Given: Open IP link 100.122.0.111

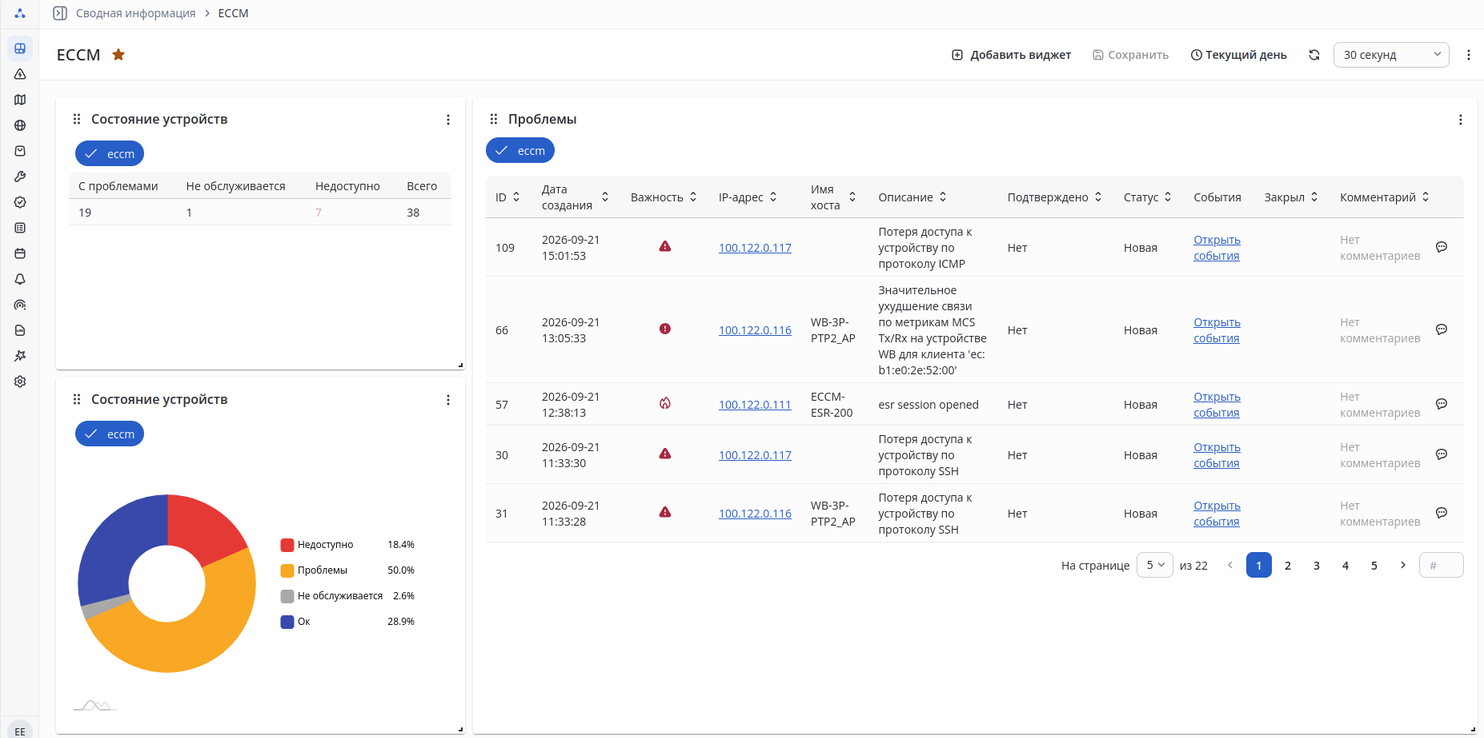Looking at the screenshot, I should click(755, 405).
